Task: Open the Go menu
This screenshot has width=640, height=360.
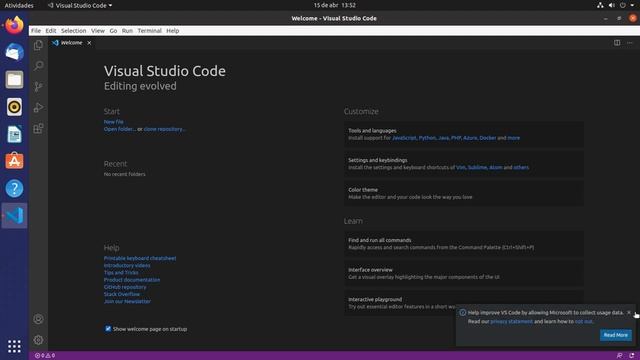Action: click(x=113, y=31)
